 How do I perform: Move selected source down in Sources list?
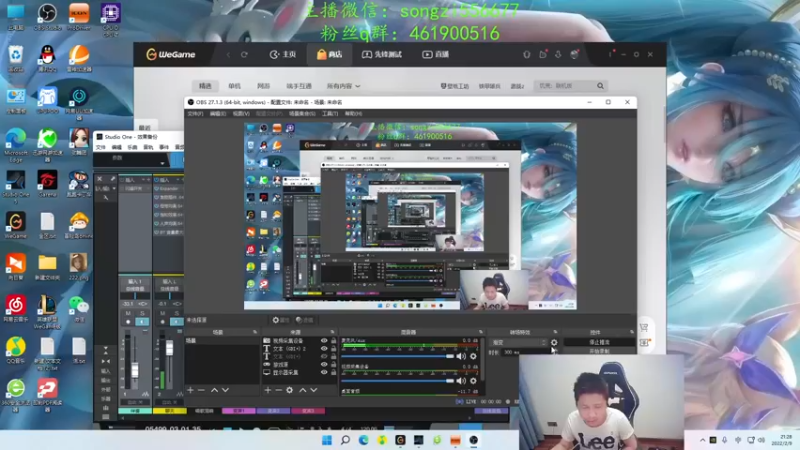[314, 390]
